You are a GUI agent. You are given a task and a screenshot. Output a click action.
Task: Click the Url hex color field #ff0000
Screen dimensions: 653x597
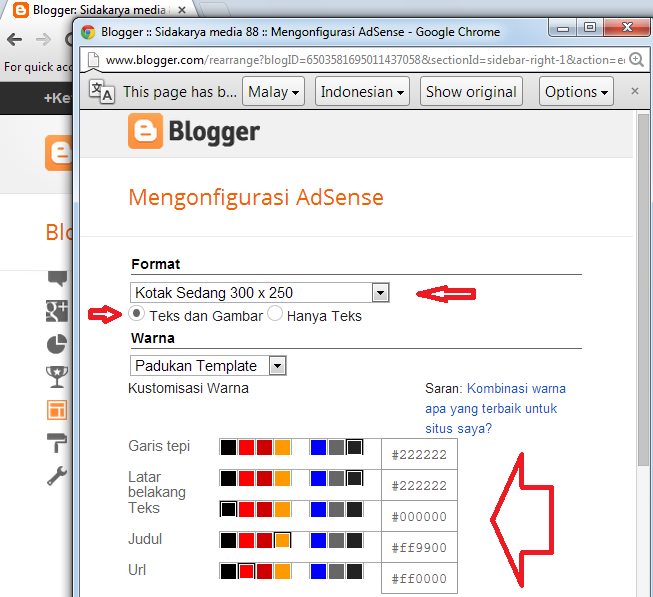point(419,578)
